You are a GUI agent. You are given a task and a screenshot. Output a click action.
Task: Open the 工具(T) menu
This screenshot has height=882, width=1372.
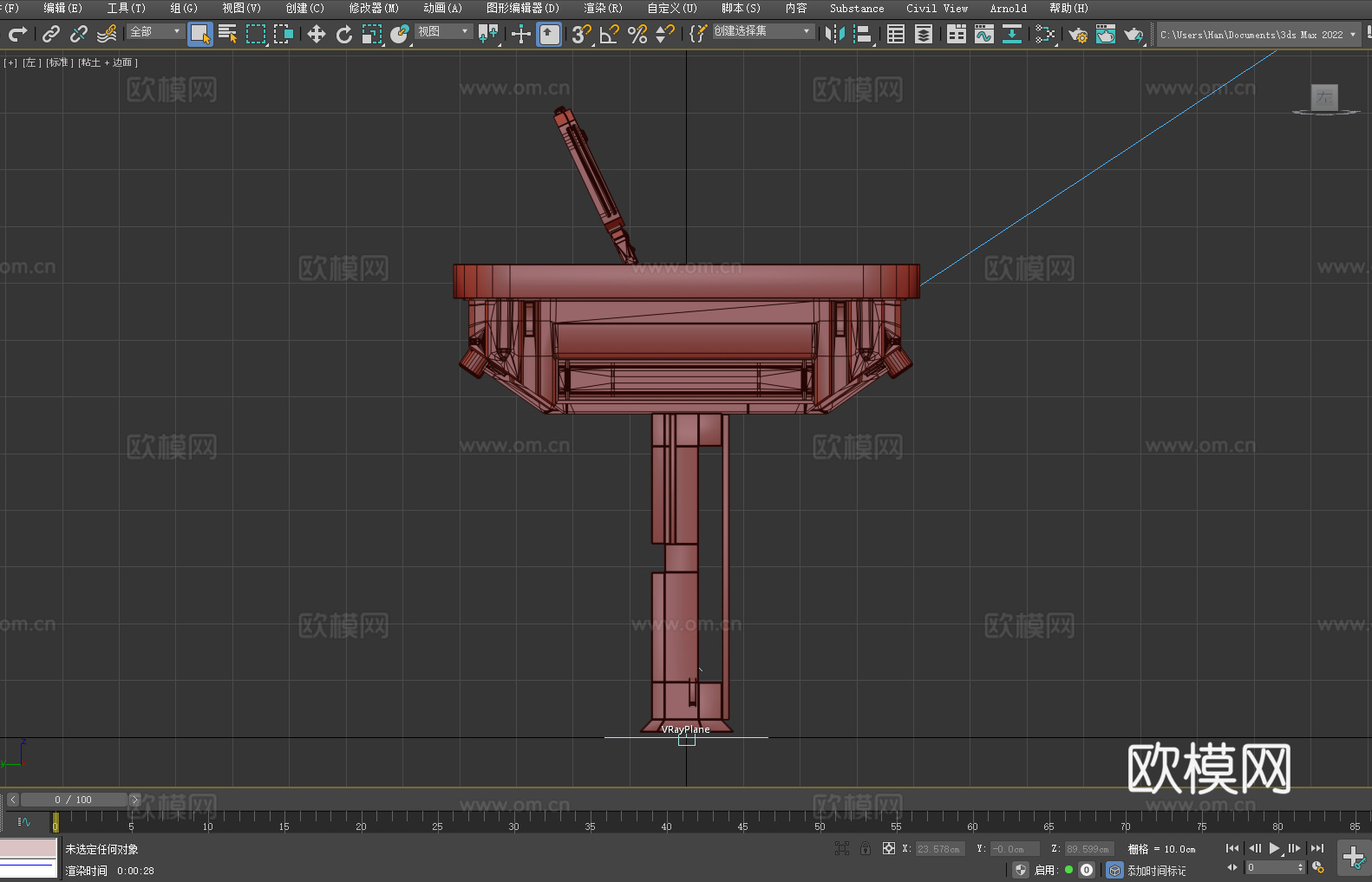tap(126, 8)
